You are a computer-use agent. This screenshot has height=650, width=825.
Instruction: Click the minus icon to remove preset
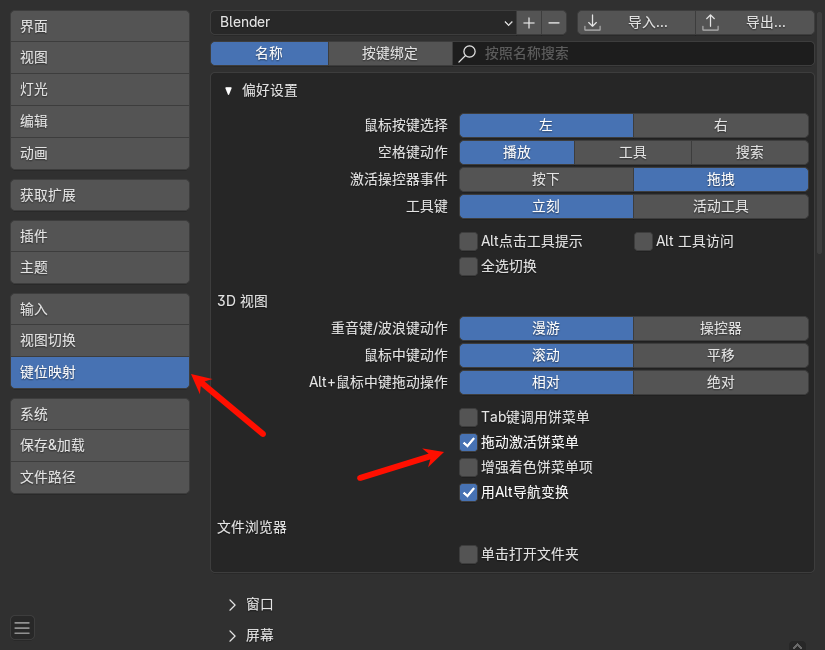tap(555, 23)
